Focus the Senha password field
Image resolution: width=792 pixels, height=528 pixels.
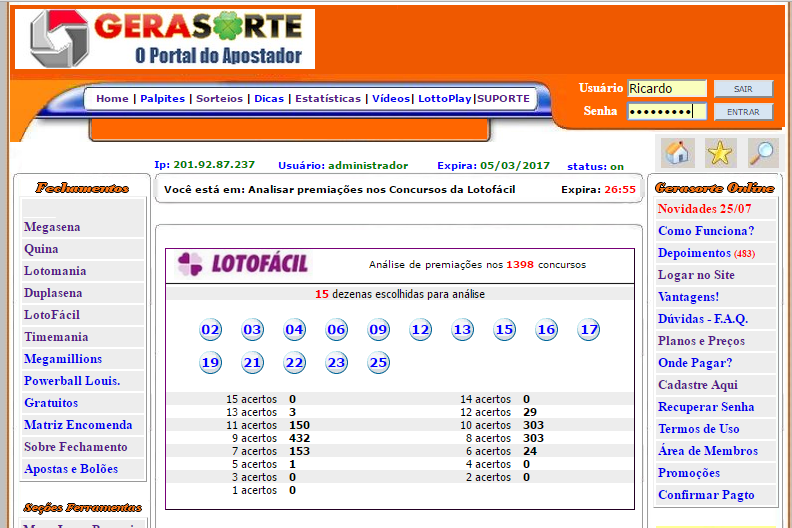(667, 111)
